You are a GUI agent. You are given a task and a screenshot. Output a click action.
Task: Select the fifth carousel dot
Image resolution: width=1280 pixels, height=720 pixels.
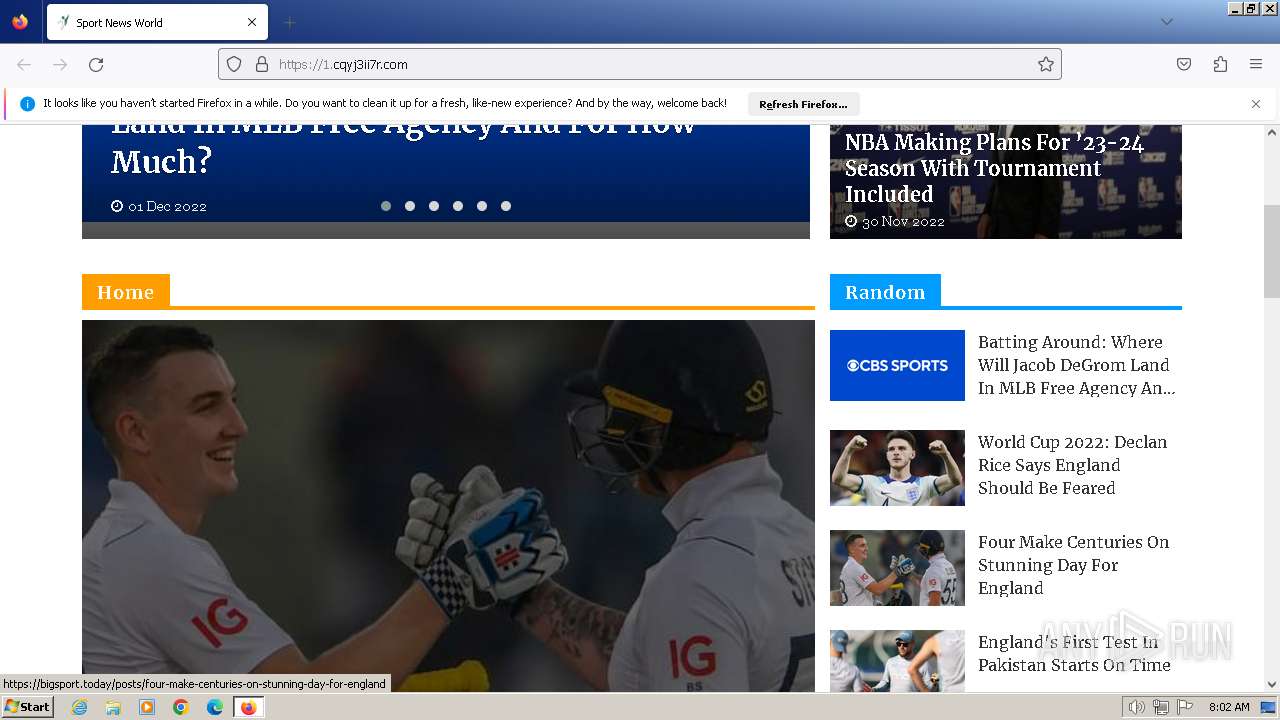tap(482, 206)
